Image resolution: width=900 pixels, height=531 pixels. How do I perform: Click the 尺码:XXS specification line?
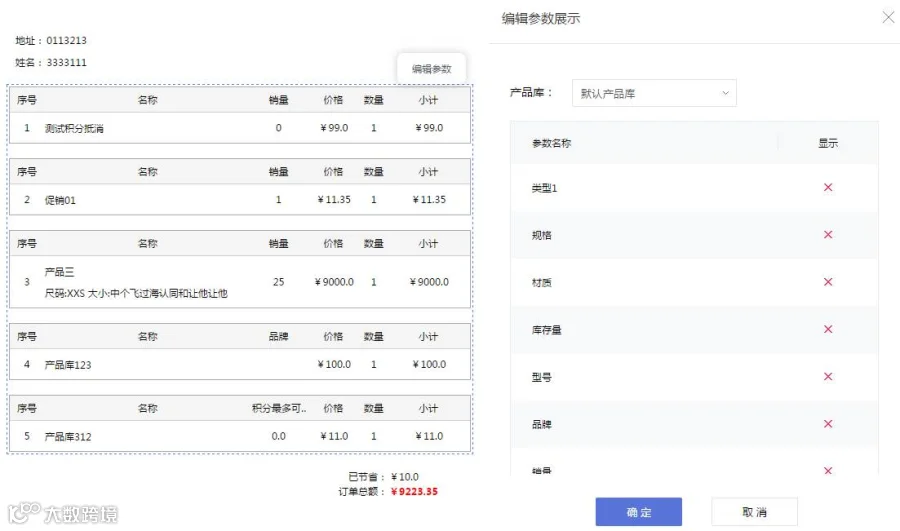coord(136,293)
